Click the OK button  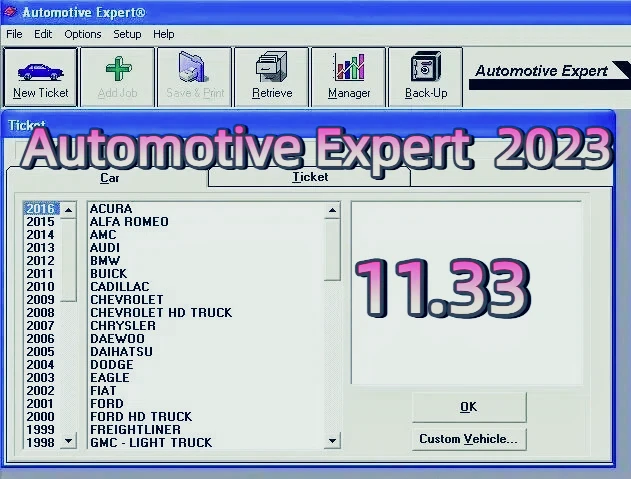click(469, 407)
